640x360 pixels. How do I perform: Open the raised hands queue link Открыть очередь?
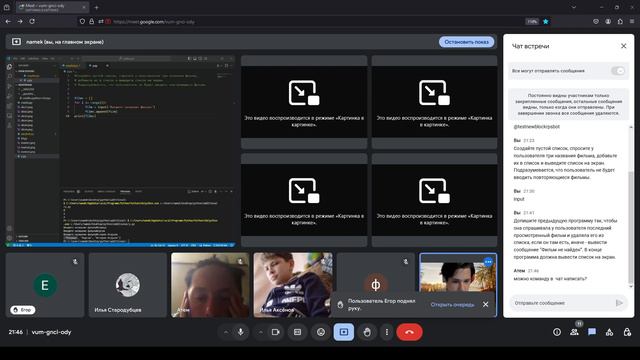tap(452, 304)
